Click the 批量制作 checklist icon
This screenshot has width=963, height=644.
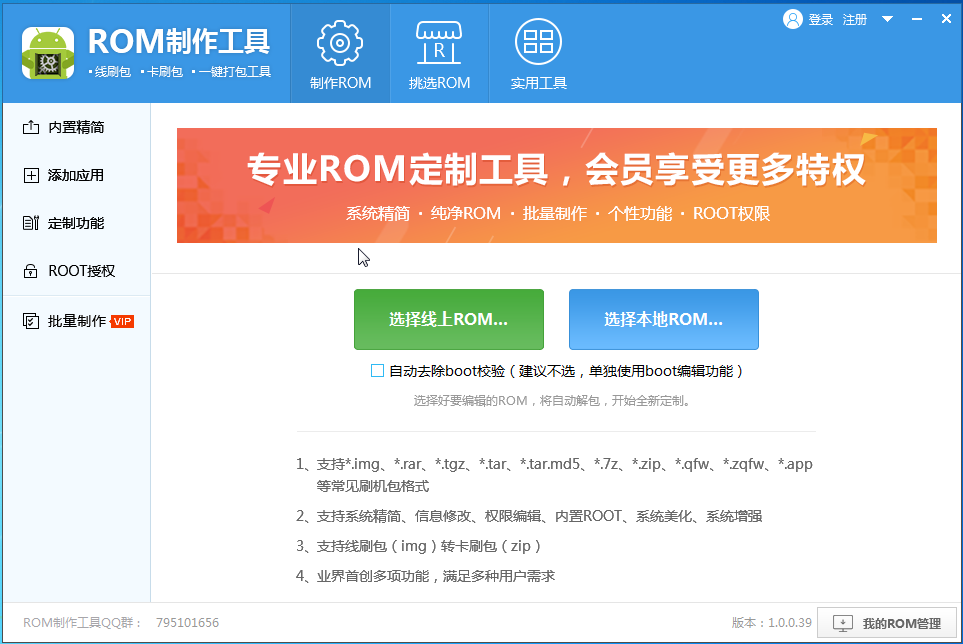(x=31, y=321)
